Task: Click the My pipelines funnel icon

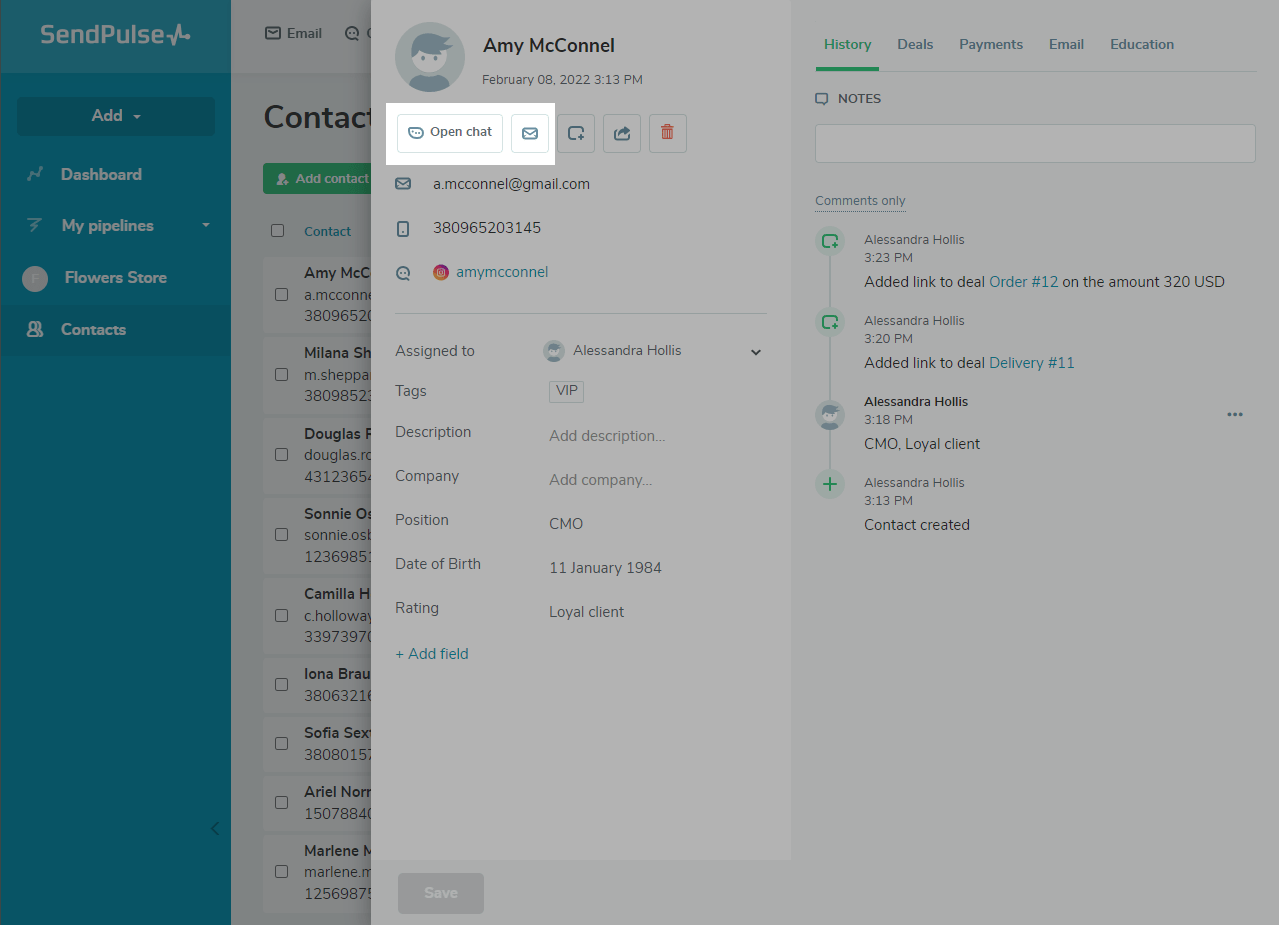Action: click(x=35, y=226)
